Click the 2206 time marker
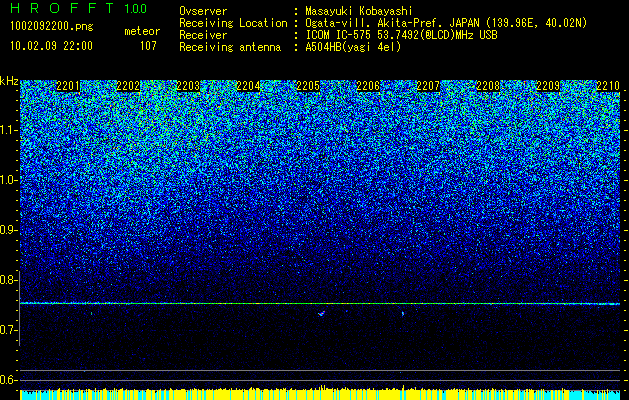Viewport: 629px width, 400px height. click(368, 86)
